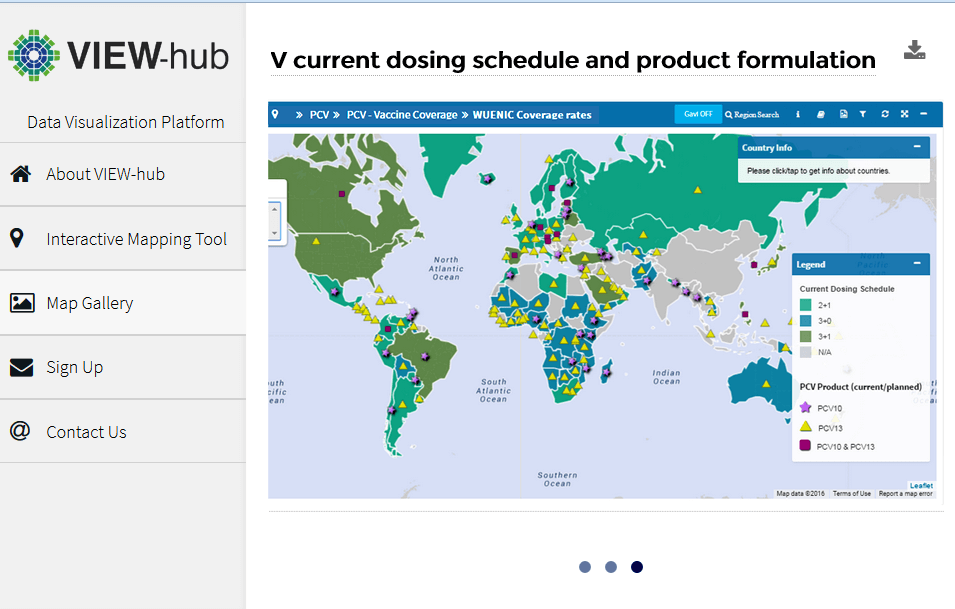Click the book icon in map toolbar
Screen dimensions: 955x609
[819, 114]
